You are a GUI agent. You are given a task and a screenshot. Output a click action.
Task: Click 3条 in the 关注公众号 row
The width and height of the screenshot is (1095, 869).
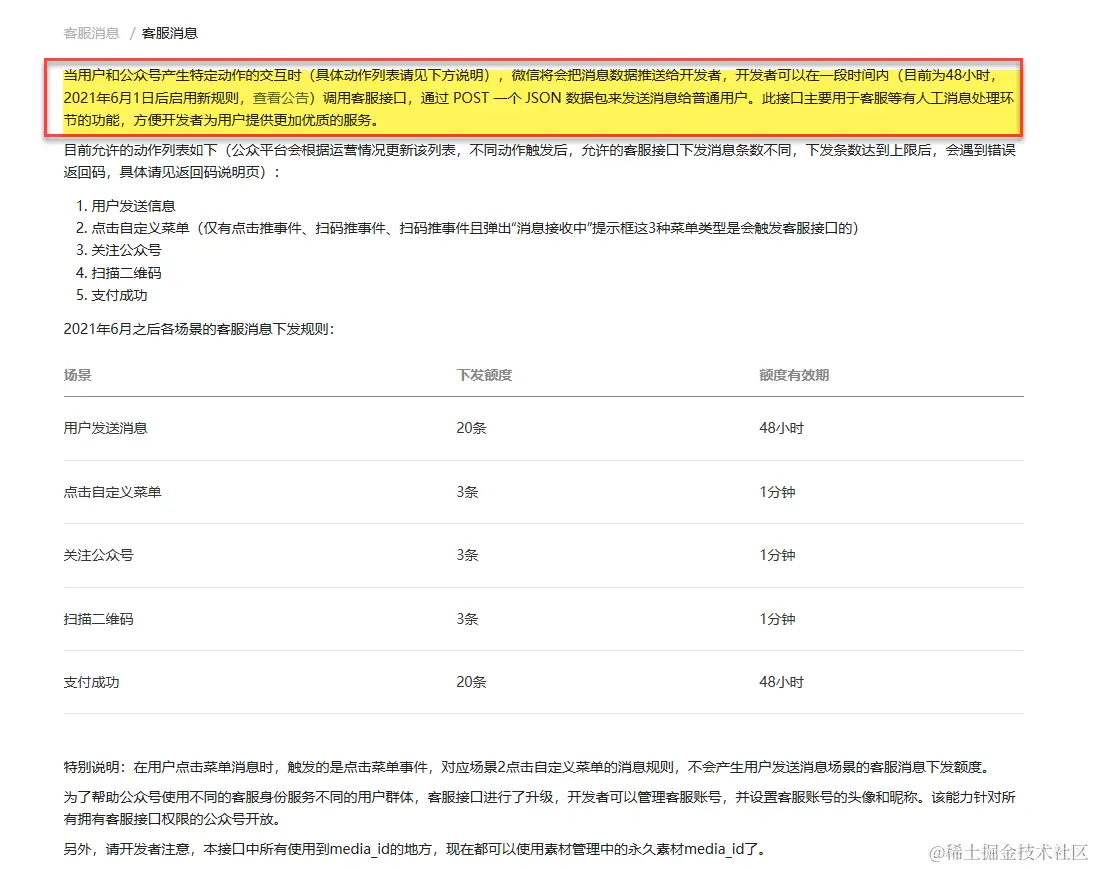point(467,555)
